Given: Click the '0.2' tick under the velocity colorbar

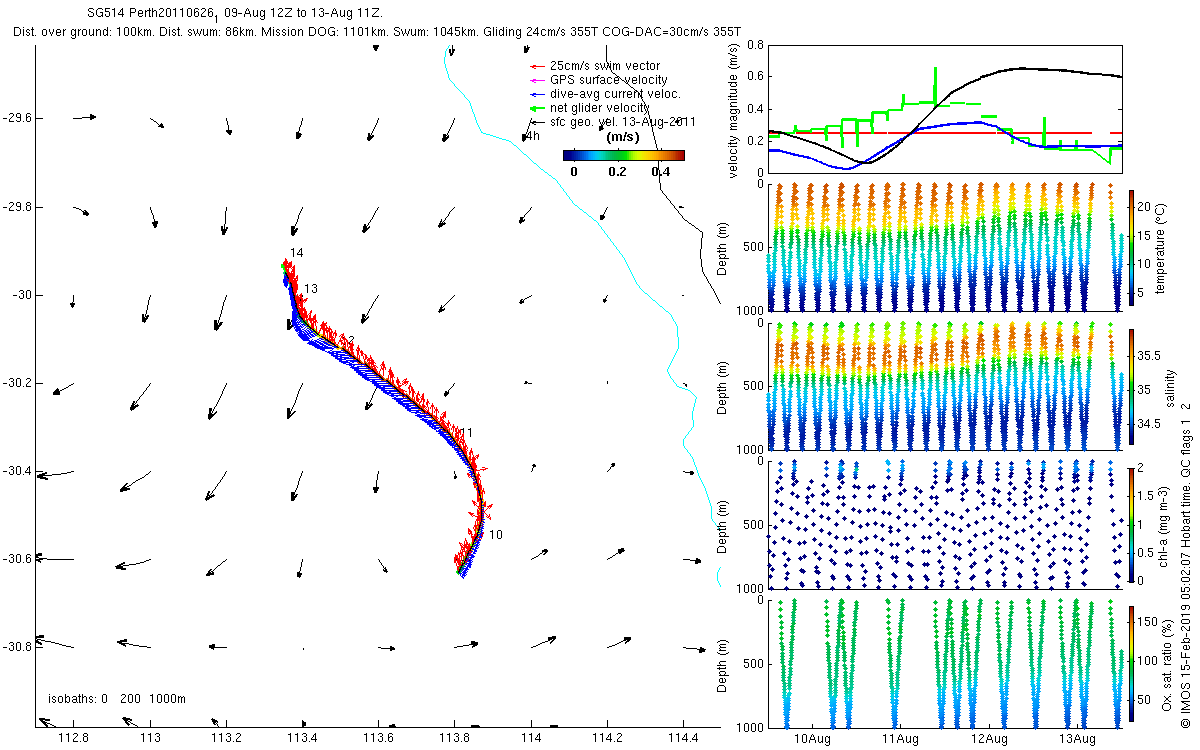Looking at the screenshot, I should 617,172.
